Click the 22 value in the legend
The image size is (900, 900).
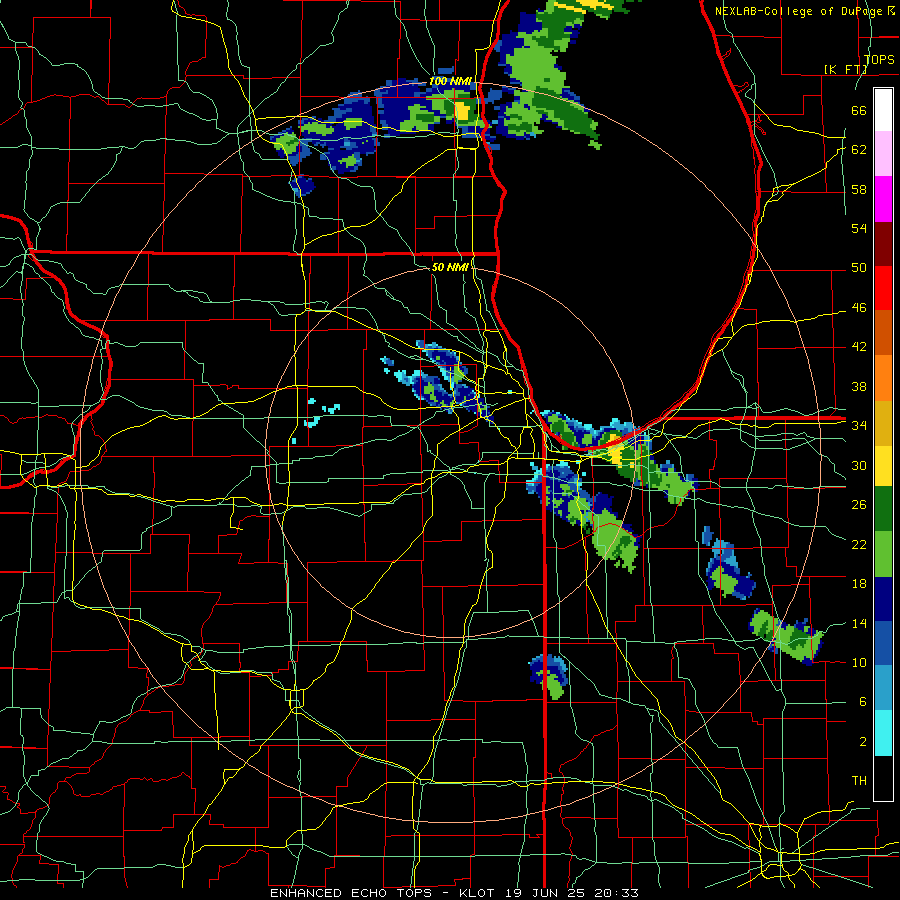859,544
